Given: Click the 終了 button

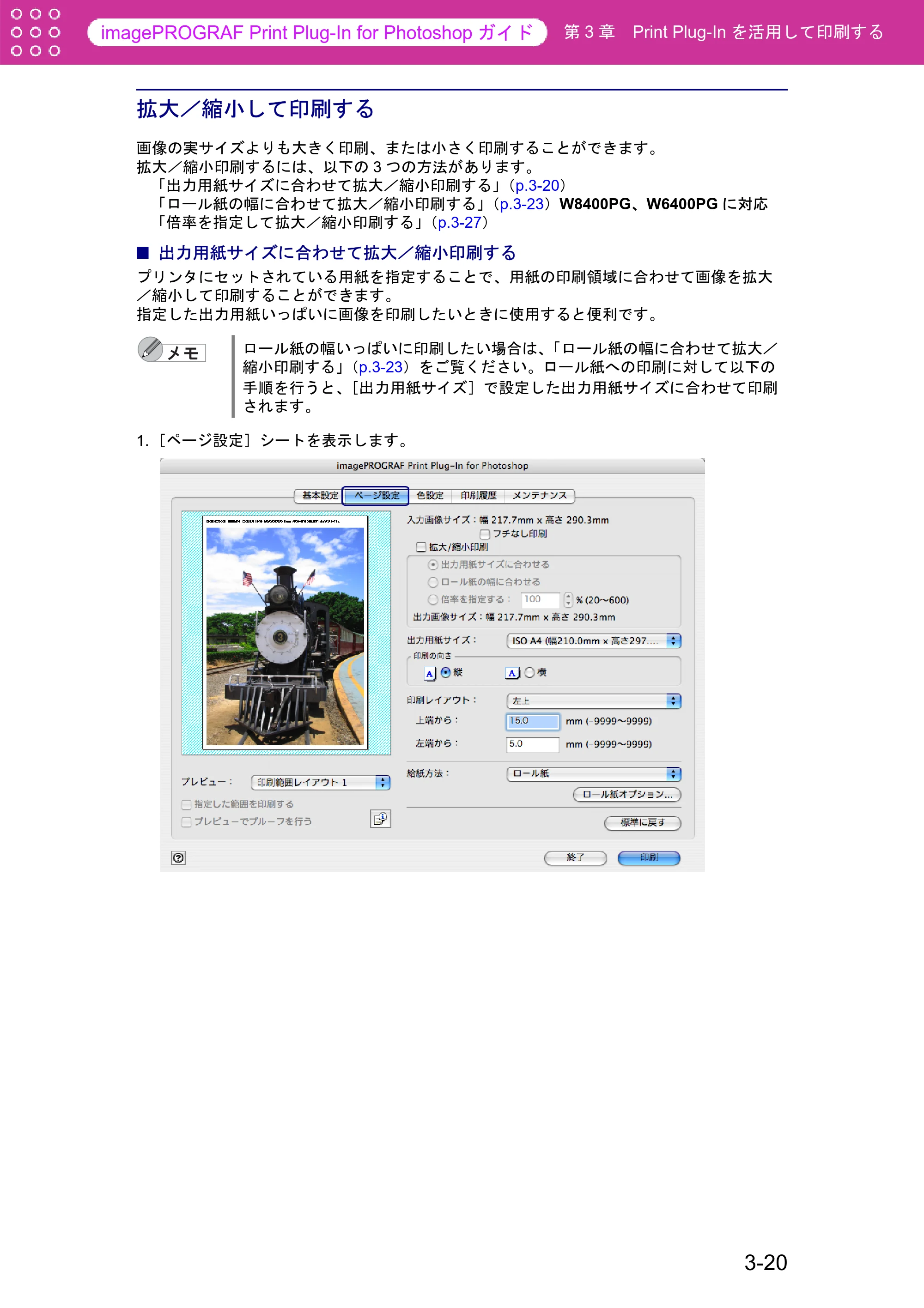Looking at the screenshot, I should pyautogui.click(x=575, y=858).
